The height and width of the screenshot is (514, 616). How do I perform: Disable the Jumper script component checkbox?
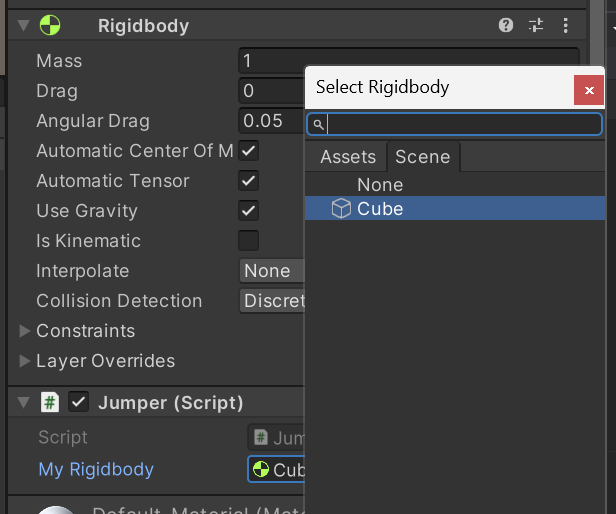pyautogui.click(x=78, y=402)
